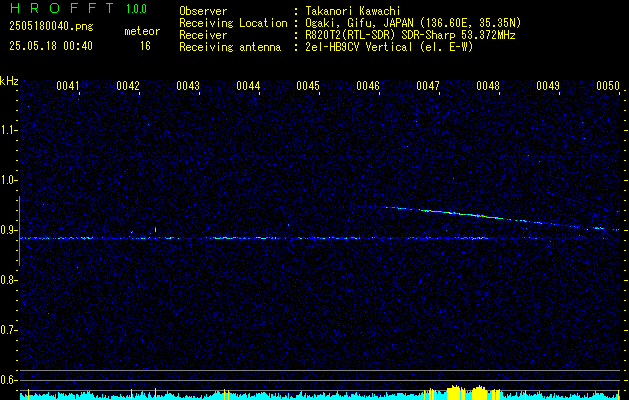Click the 0.6 kHz axis label
Image resolution: width=629 pixels, height=400 pixels.
(x=8, y=380)
